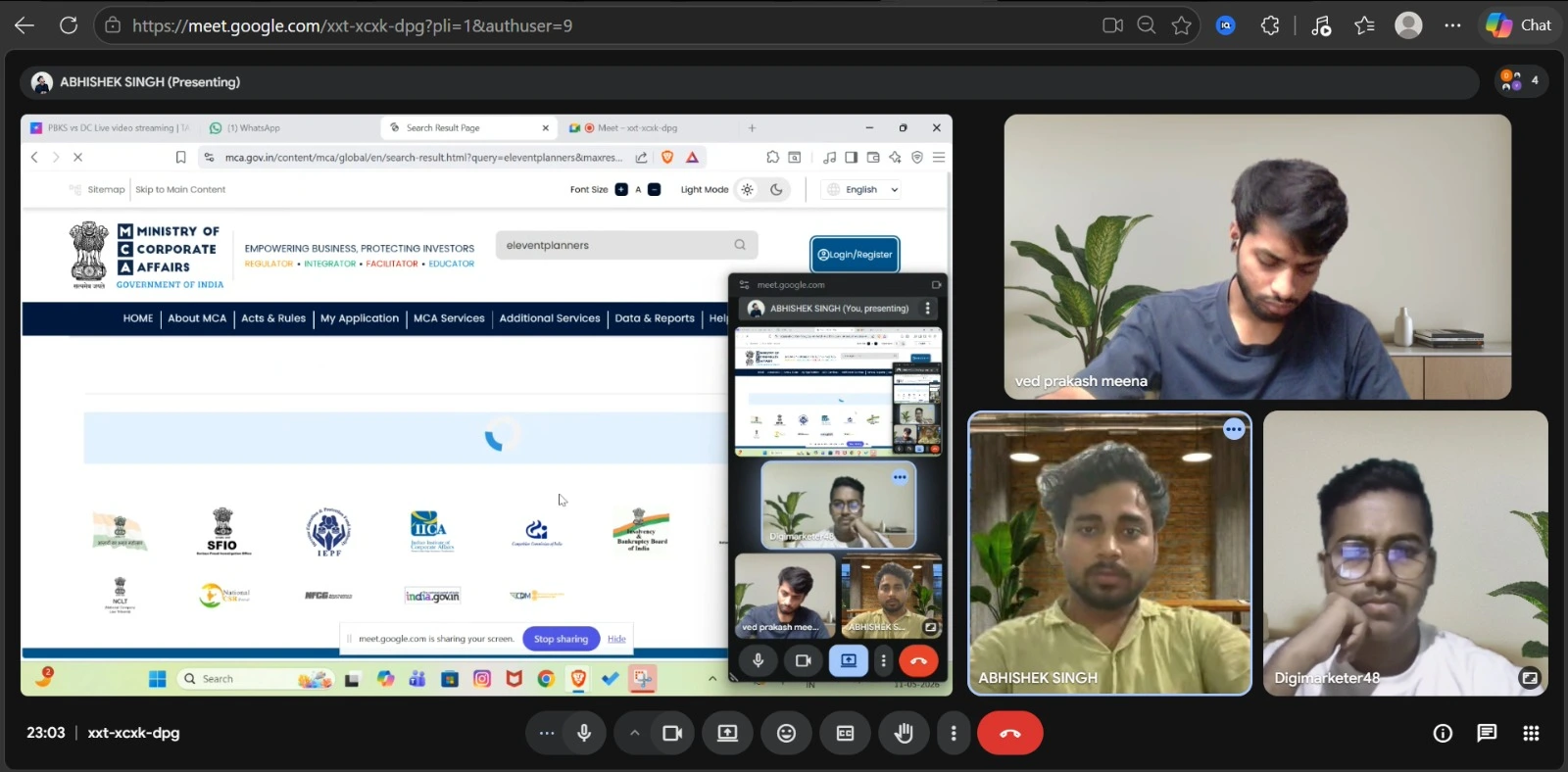Click the camera permission icon in address bar
The height and width of the screenshot is (772, 1568).
click(1112, 25)
